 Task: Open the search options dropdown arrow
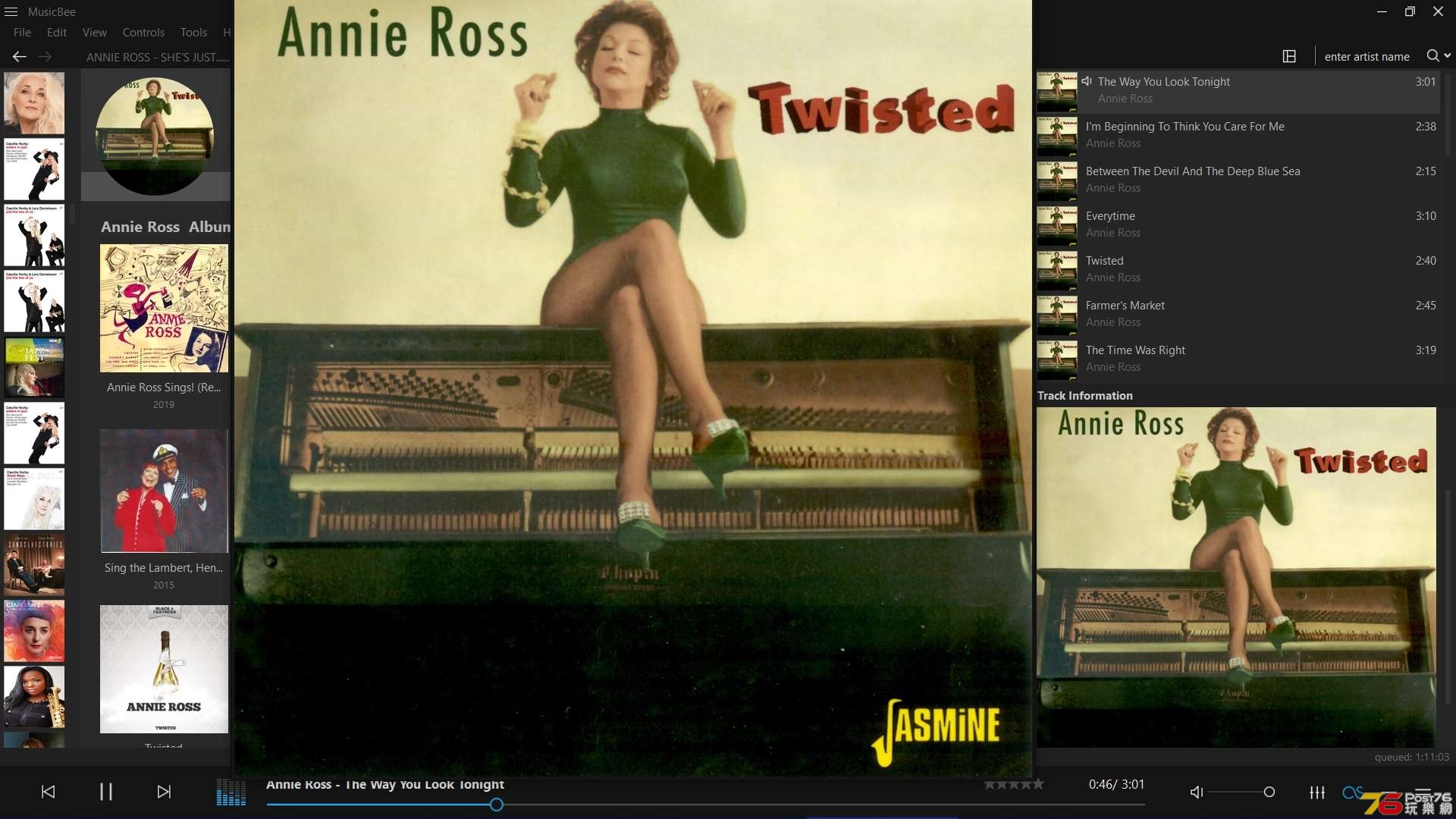(x=1447, y=56)
